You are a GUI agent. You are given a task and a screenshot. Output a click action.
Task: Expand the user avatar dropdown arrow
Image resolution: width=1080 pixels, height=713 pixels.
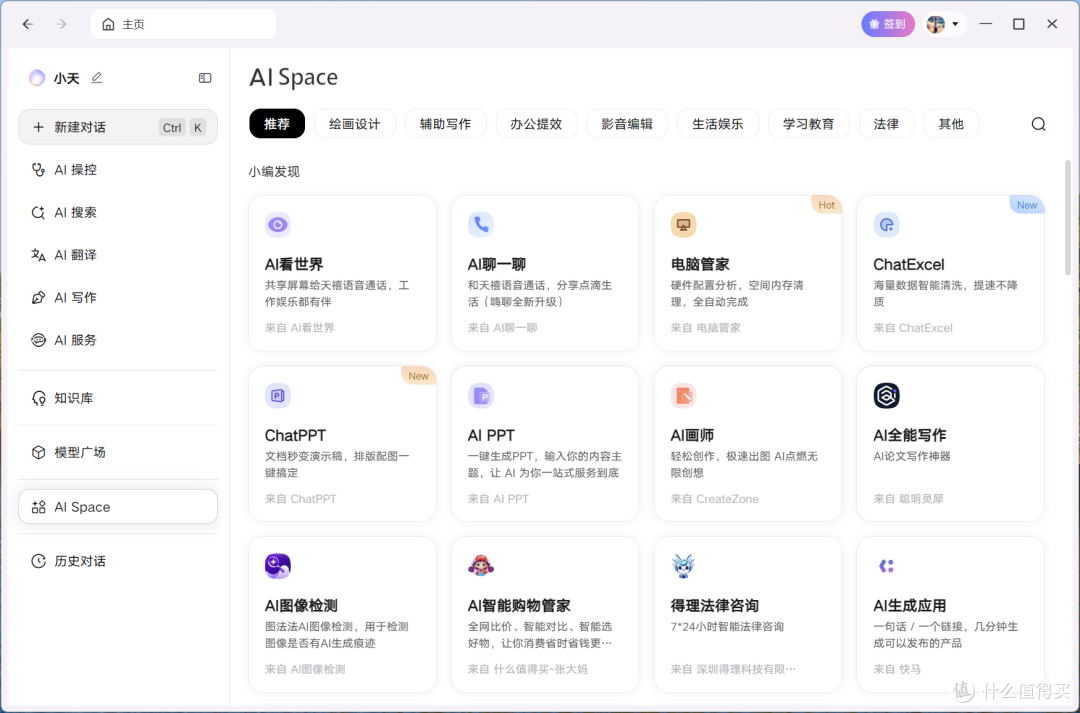pos(955,24)
